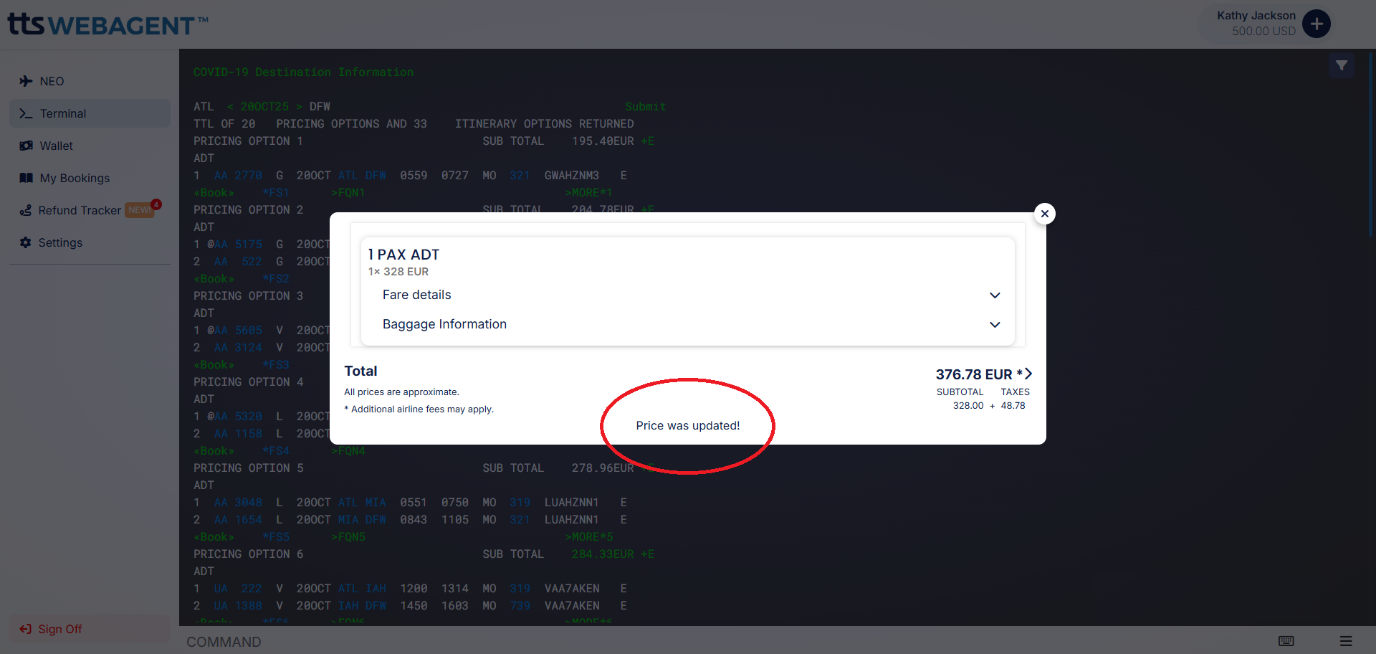Screen dimensions: 1376x654
Task: Click flight AA 1158 link
Action: coord(237,433)
